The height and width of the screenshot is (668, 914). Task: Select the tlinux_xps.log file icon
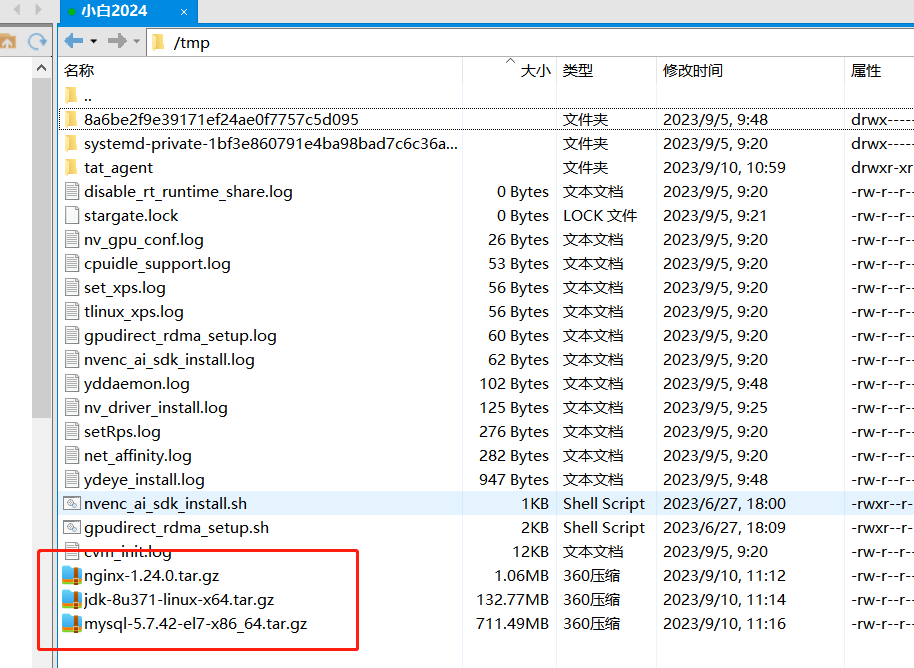(72, 311)
